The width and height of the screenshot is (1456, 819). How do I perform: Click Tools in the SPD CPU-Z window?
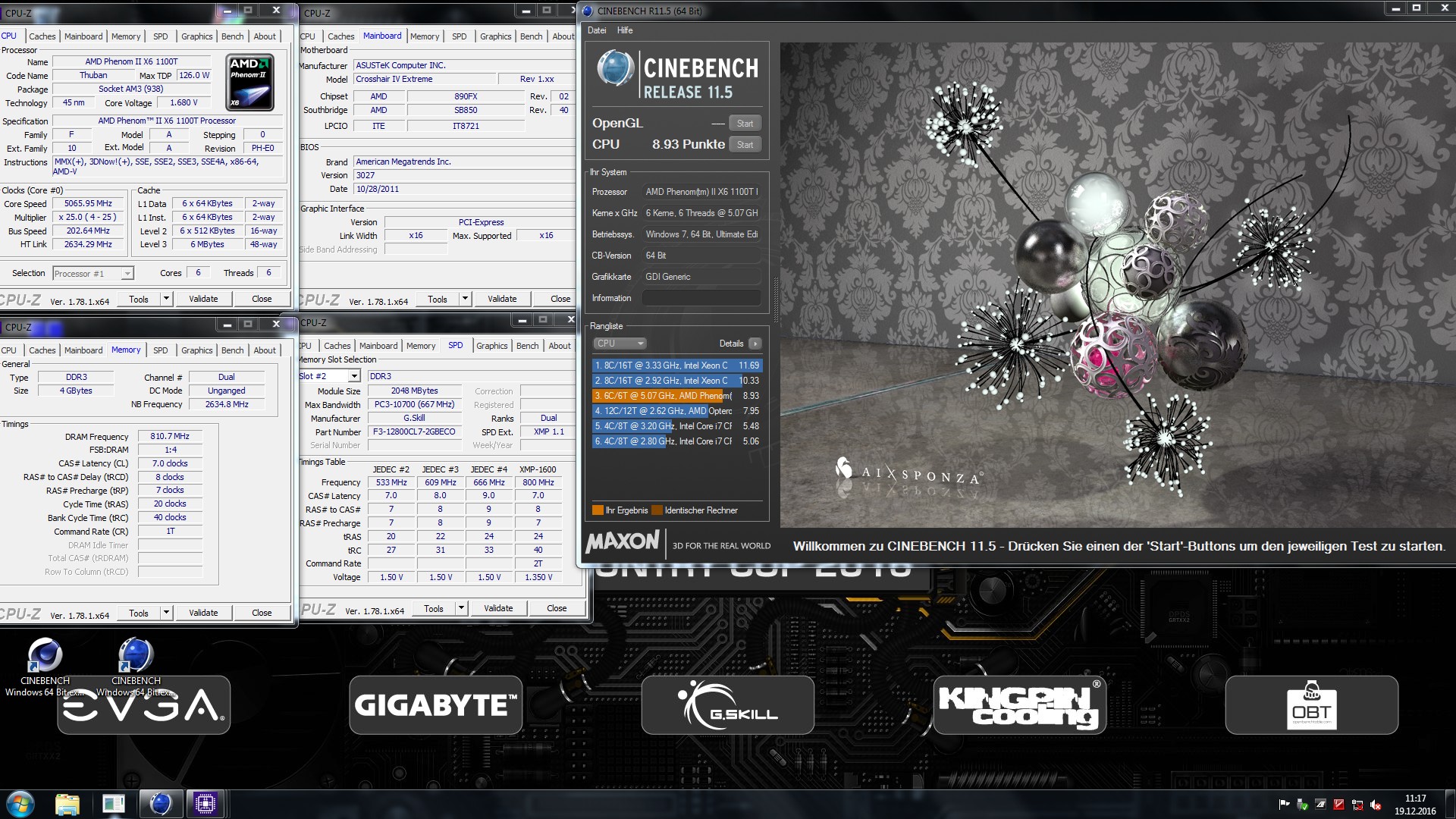[x=434, y=608]
